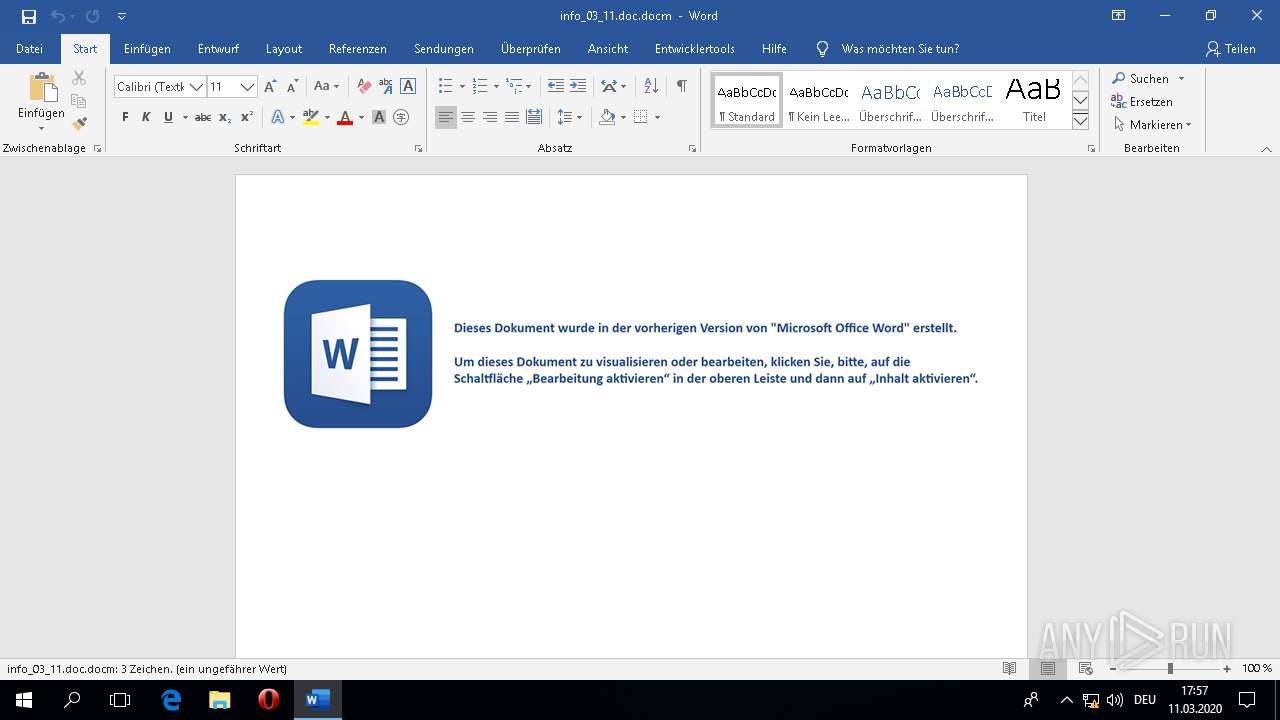Screen dimensions: 1280x720
Task: Insert a numbered list
Action: tap(480, 87)
